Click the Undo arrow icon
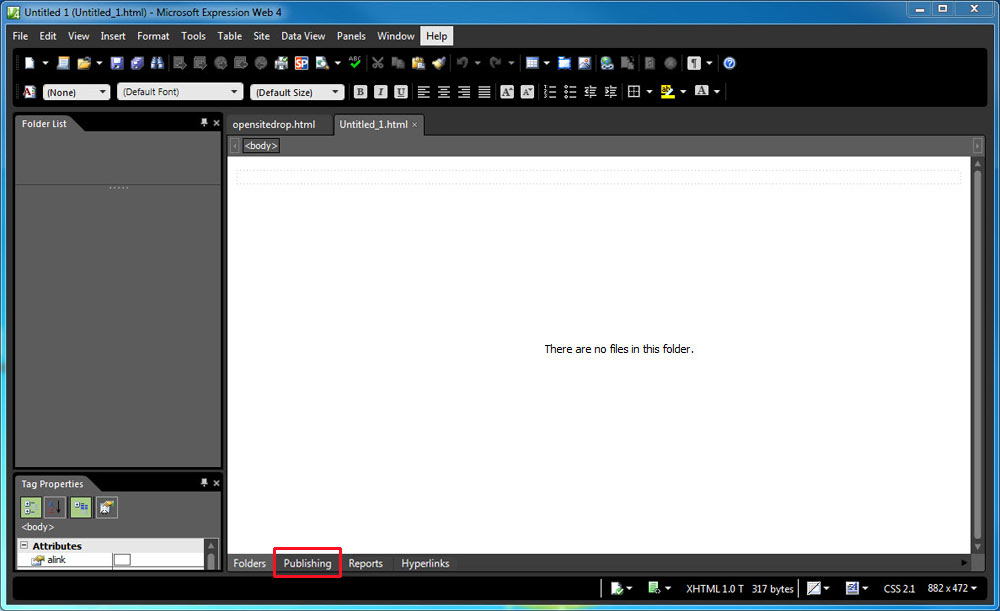 (x=462, y=63)
